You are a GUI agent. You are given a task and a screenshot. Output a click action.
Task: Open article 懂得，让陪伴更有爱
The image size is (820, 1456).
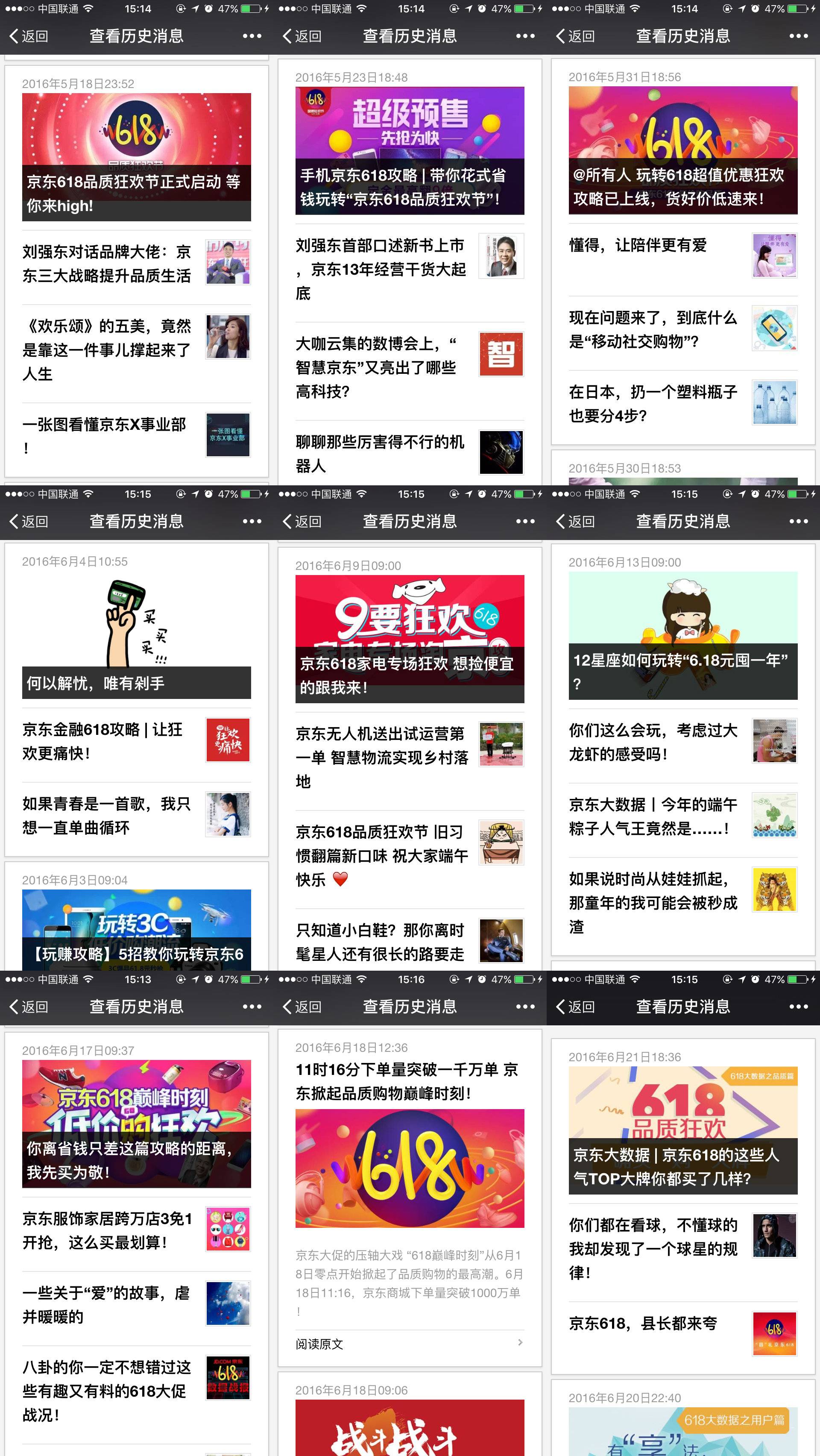coord(683,259)
